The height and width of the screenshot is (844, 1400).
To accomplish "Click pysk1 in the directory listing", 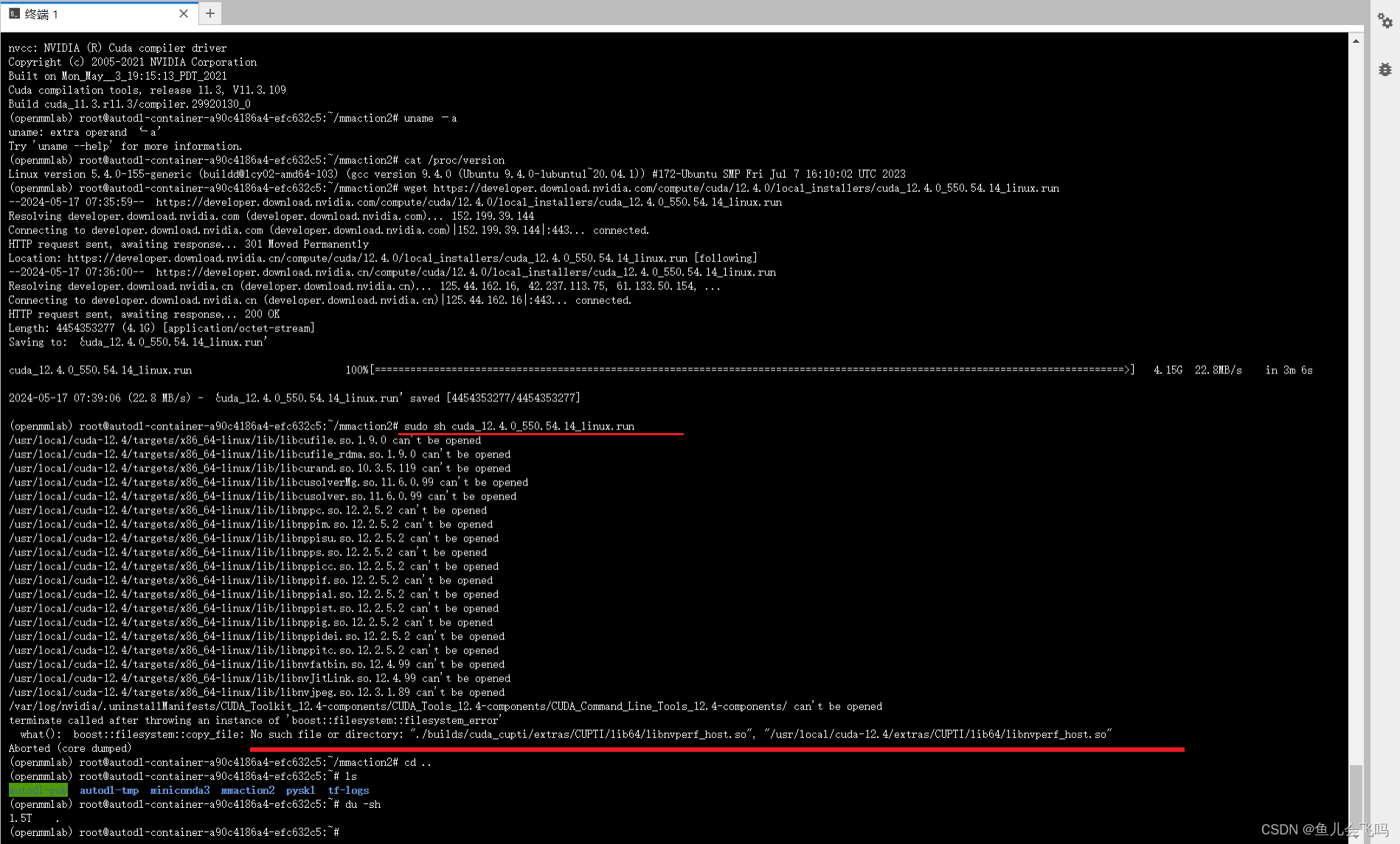I will 300,790.
